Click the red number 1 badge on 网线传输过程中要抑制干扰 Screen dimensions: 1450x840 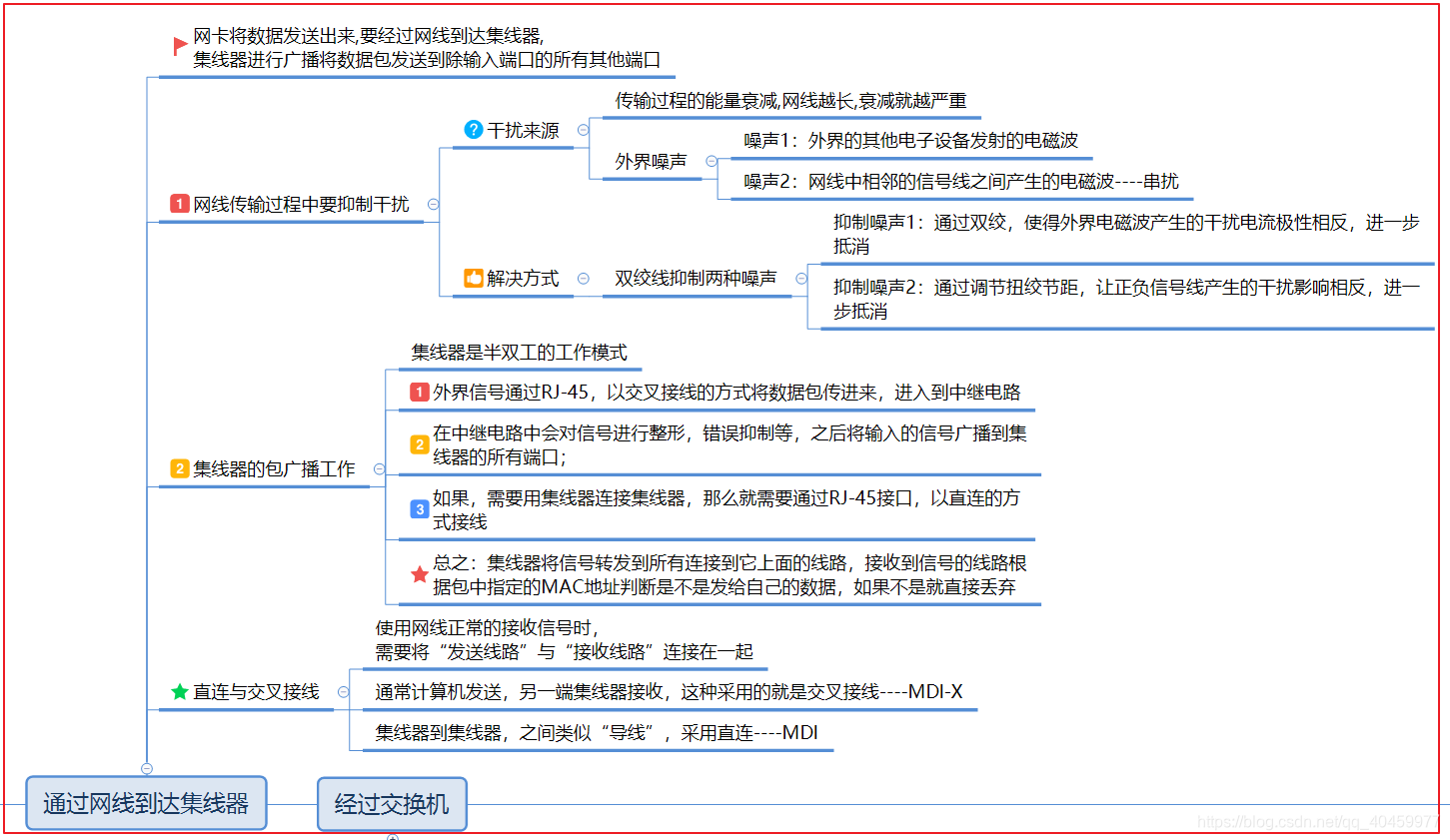(x=180, y=204)
